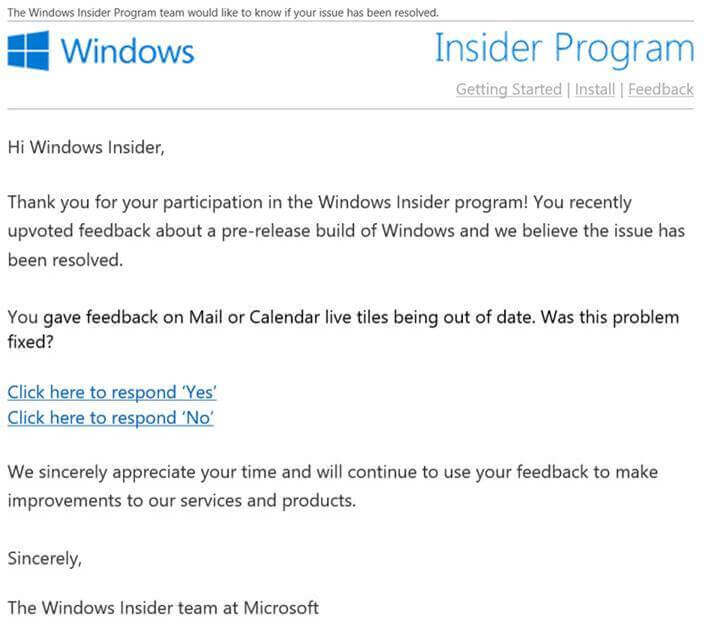
Task: Click the horizontal divider below header links
Action: (350, 108)
